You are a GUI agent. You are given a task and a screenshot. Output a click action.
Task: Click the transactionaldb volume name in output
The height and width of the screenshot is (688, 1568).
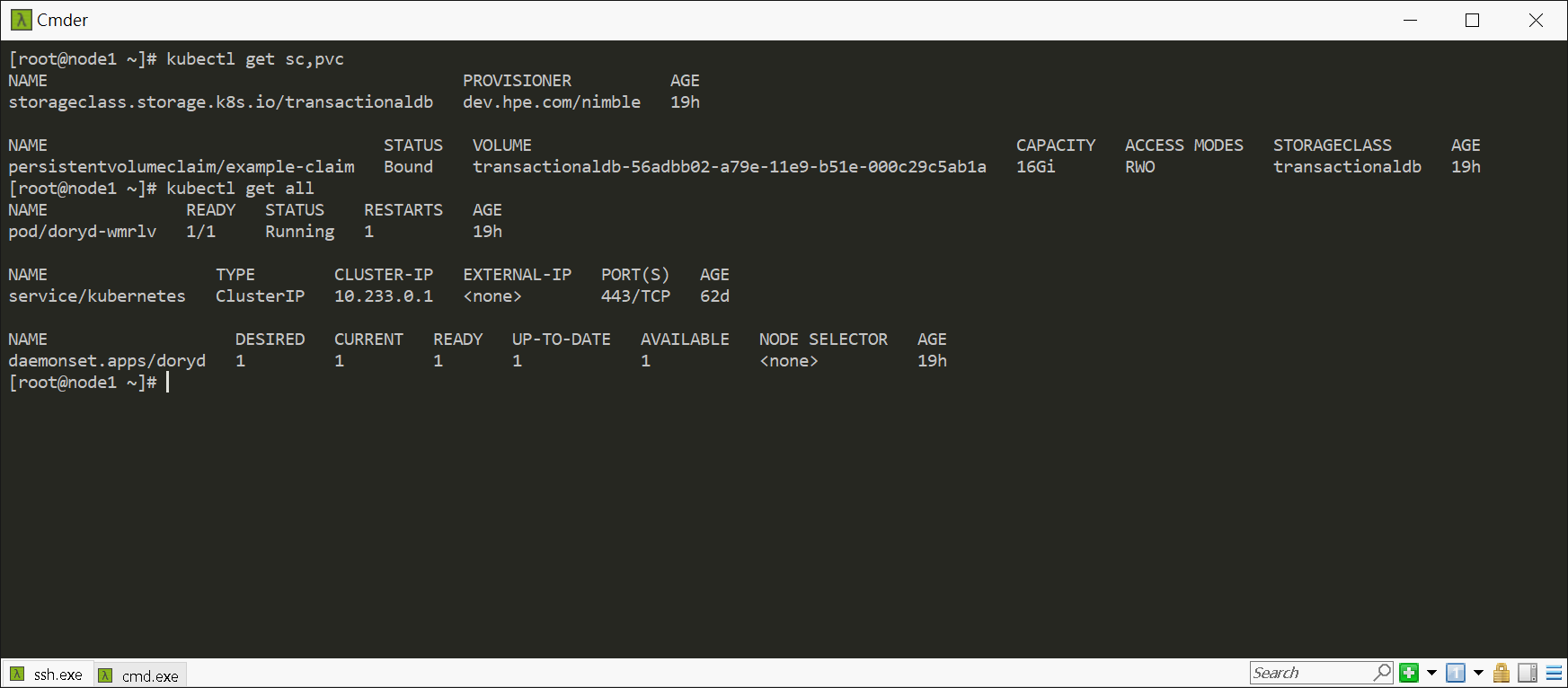[729, 167]
